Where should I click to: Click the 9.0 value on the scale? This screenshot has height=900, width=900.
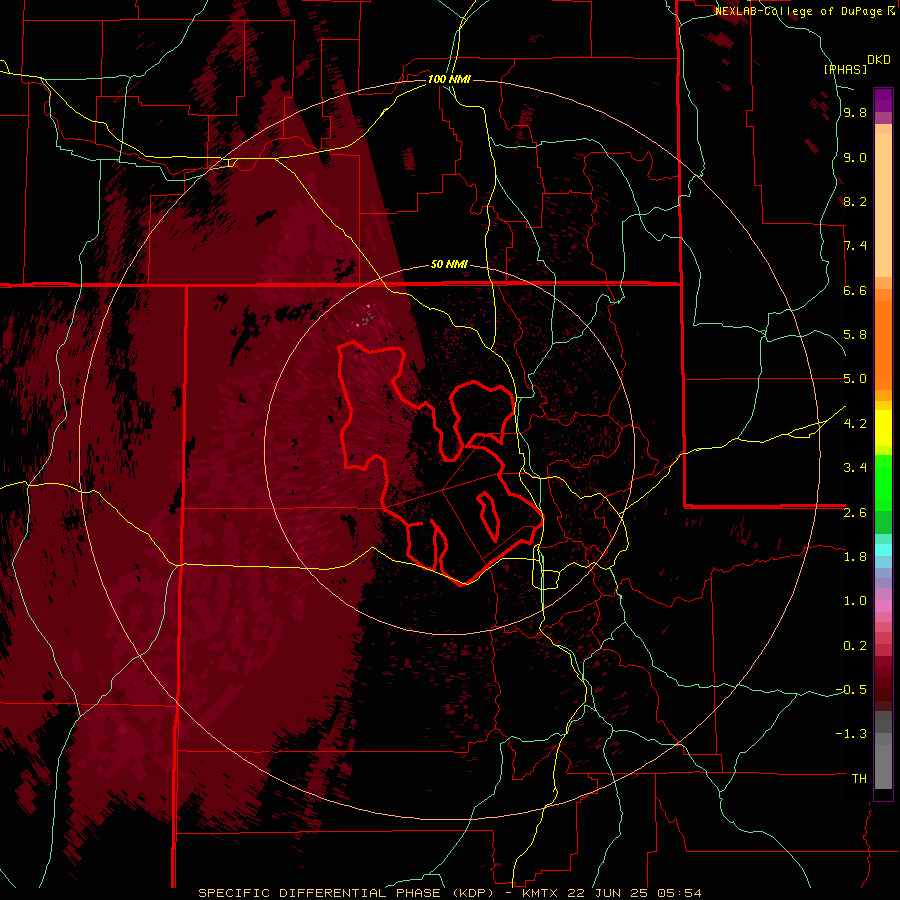pos(855,157)
